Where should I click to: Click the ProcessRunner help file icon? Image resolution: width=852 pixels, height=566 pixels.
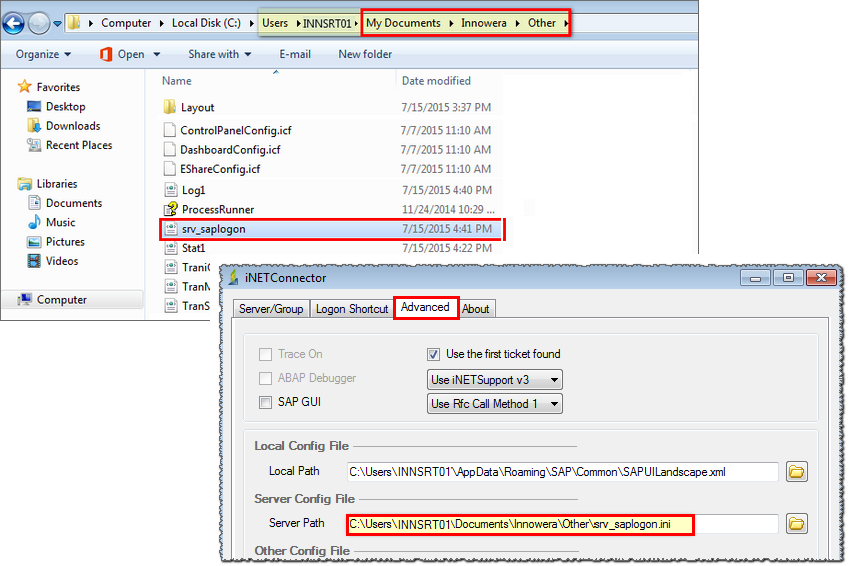(171, 209)
